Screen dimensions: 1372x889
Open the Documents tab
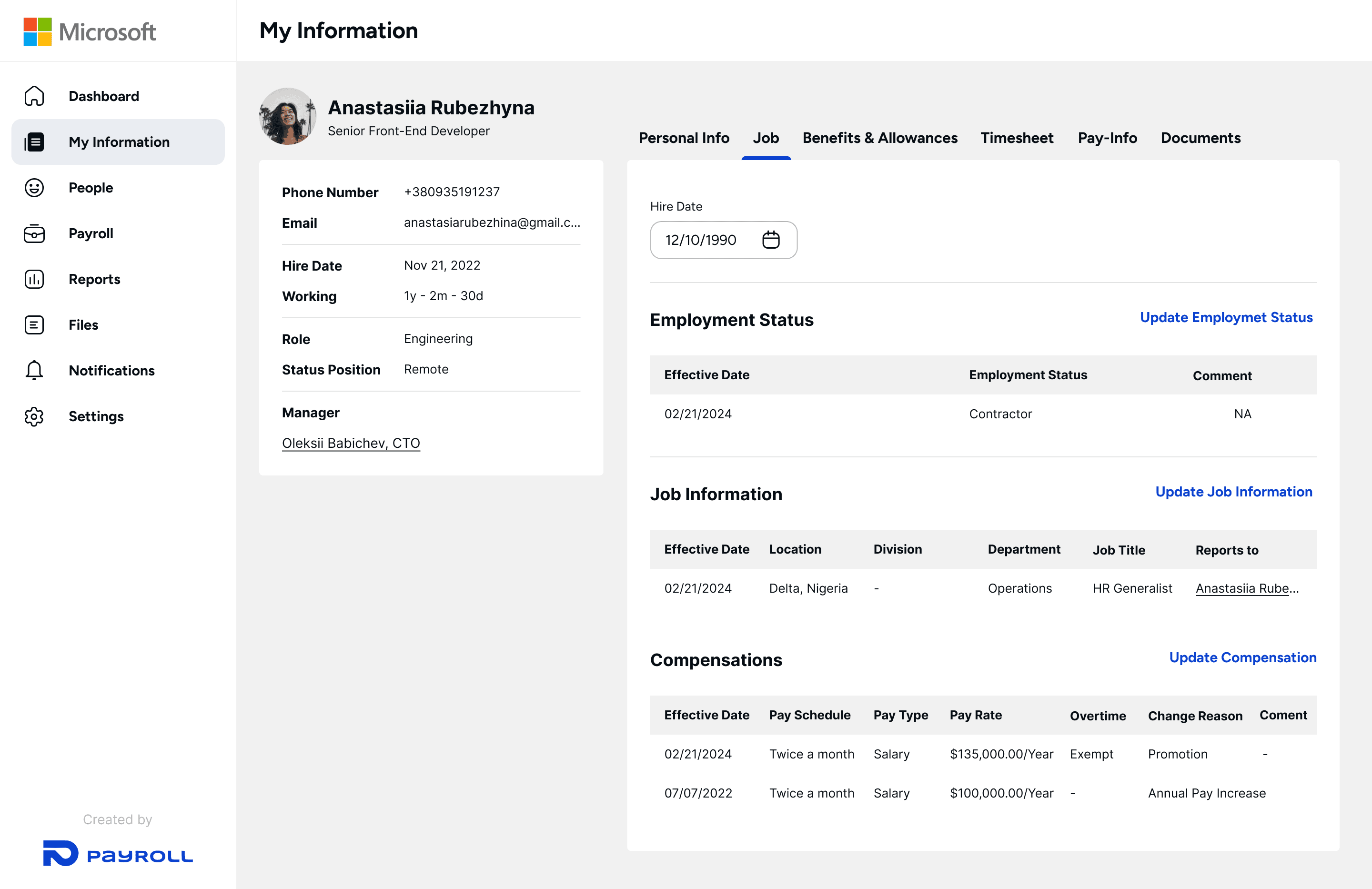pos(1200,138)
